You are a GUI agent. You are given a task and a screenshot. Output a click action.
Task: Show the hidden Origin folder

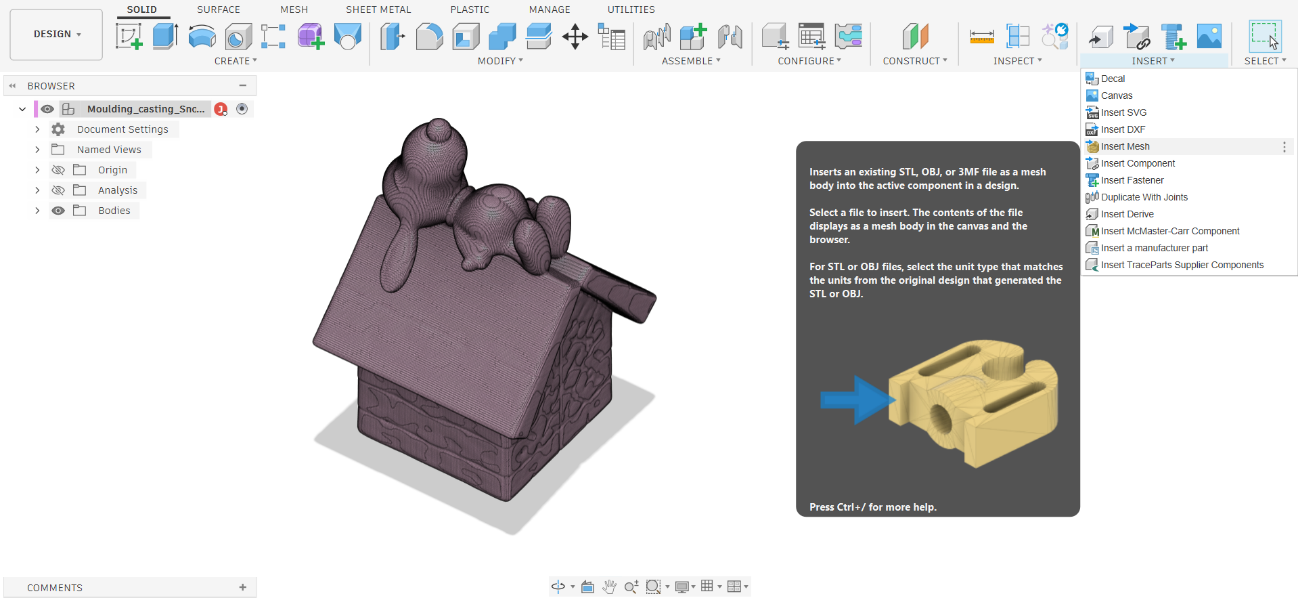(x=58, y=170)
